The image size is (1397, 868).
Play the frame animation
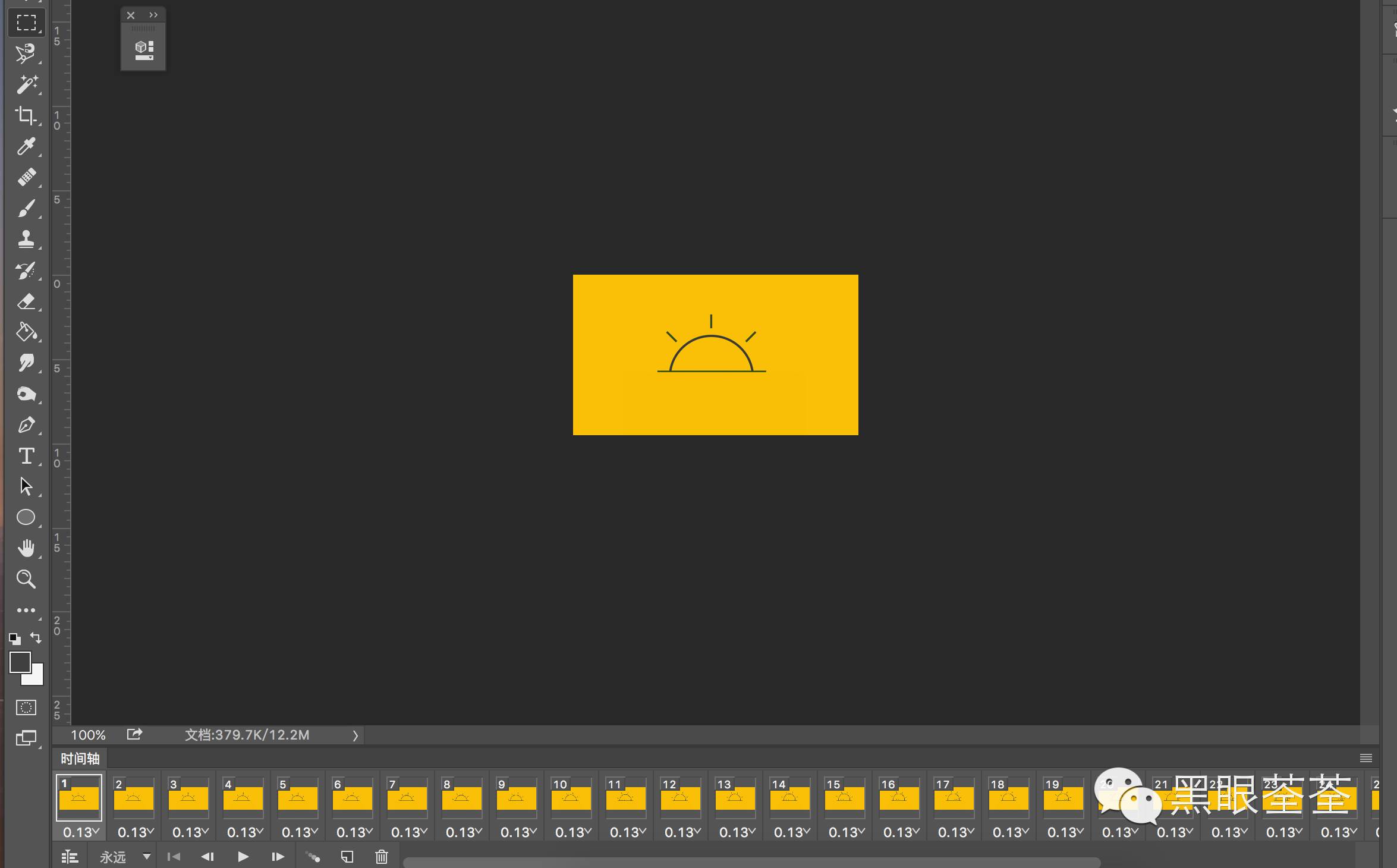(243, 857)
